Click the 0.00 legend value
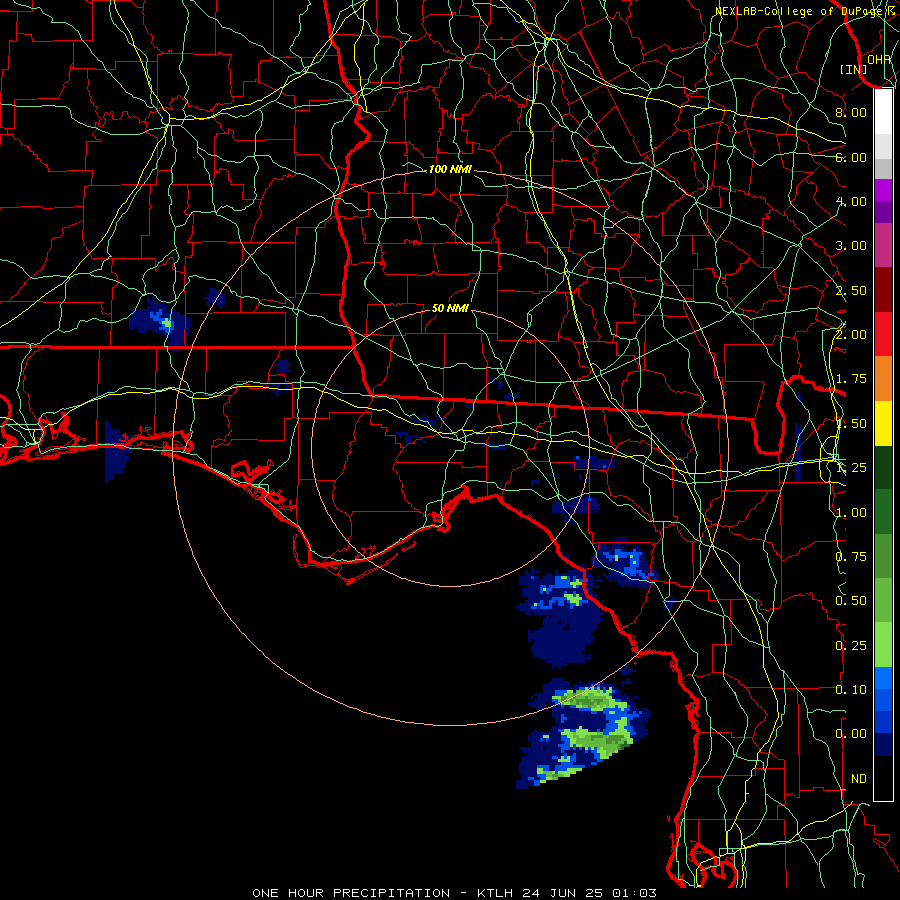 [x=851, y=734]
